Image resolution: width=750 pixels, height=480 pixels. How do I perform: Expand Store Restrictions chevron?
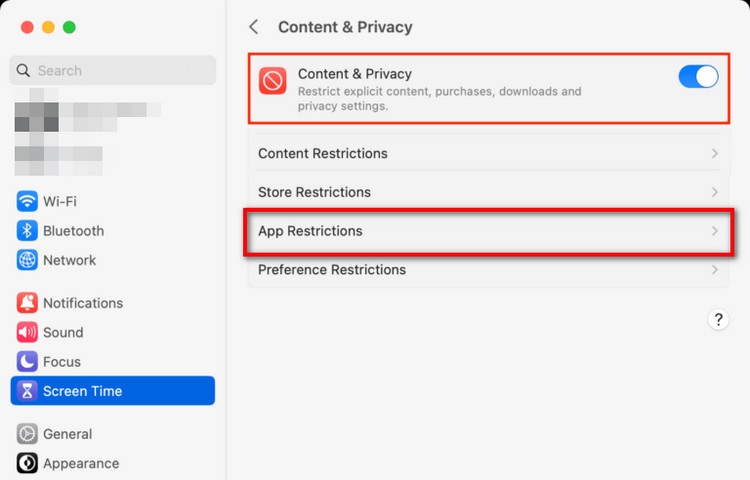click(715, 192)
